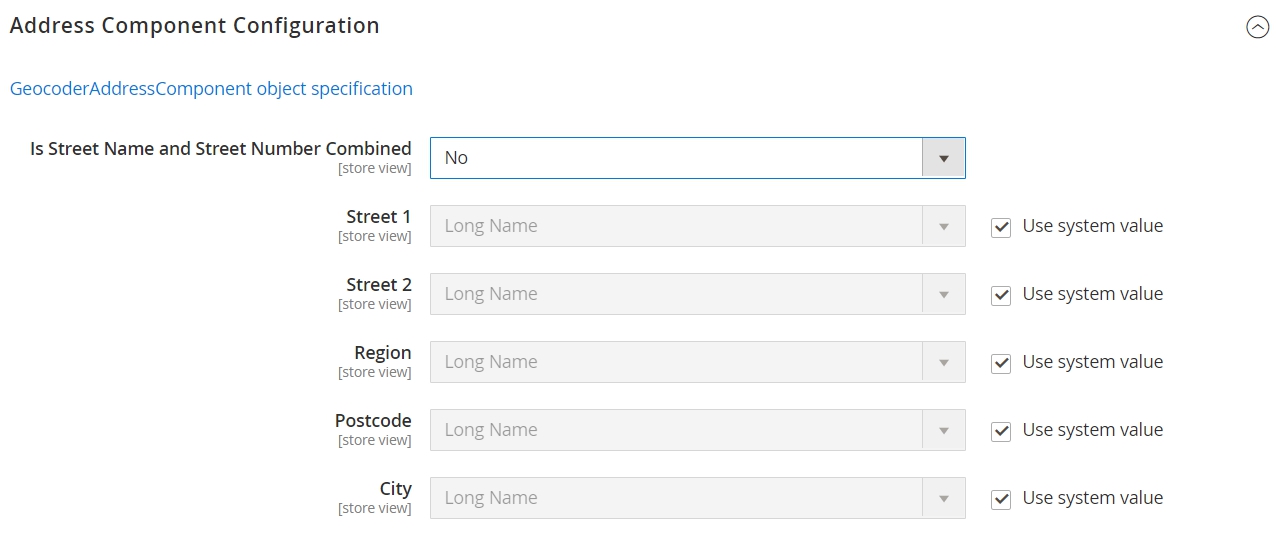
Task: Toggle Use system value checkbox for Postcode
Action: coord(1001,431)
